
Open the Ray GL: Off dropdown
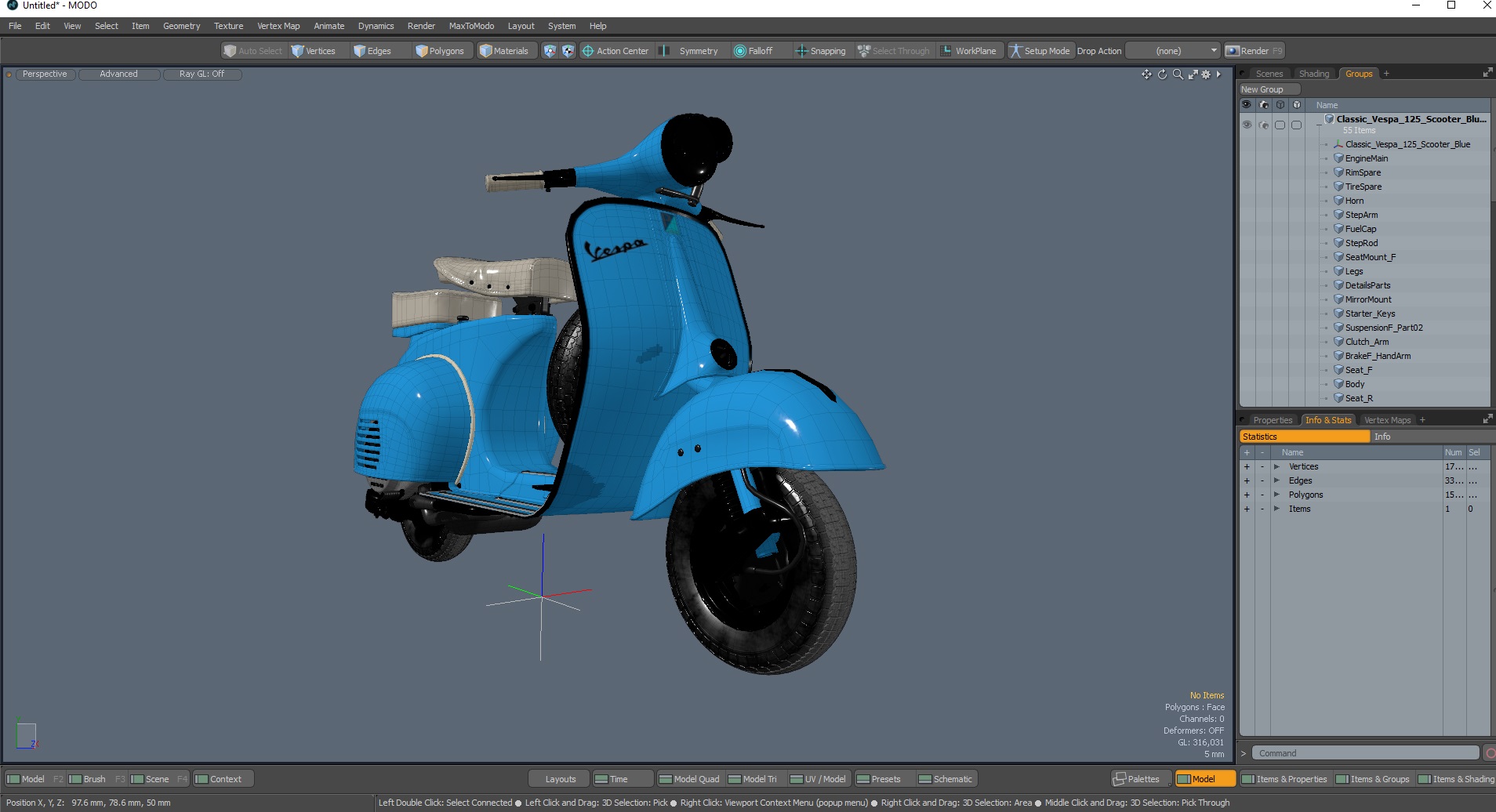[x=202, y=74]
